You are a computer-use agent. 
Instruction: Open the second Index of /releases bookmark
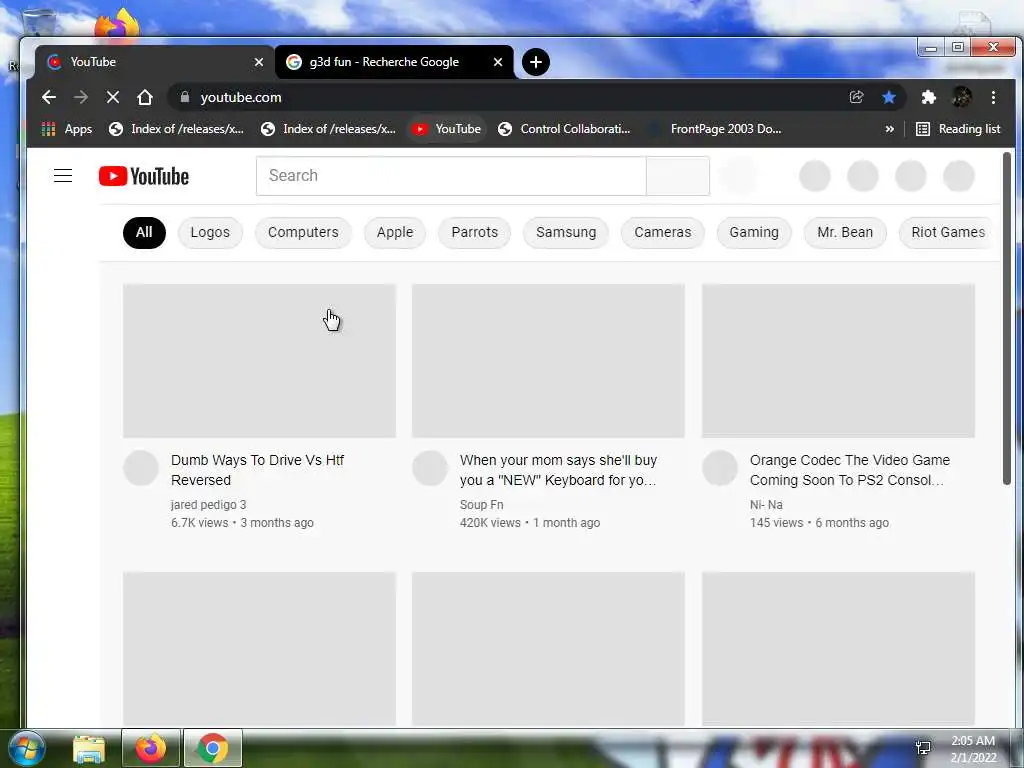tap(328, 129)
